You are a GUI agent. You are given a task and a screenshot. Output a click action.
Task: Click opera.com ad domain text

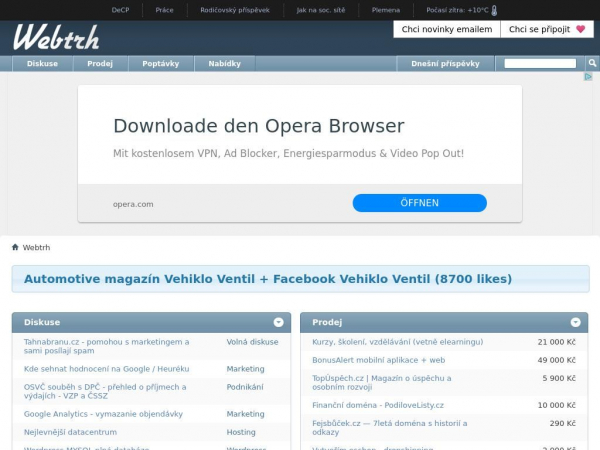(133, 204)
